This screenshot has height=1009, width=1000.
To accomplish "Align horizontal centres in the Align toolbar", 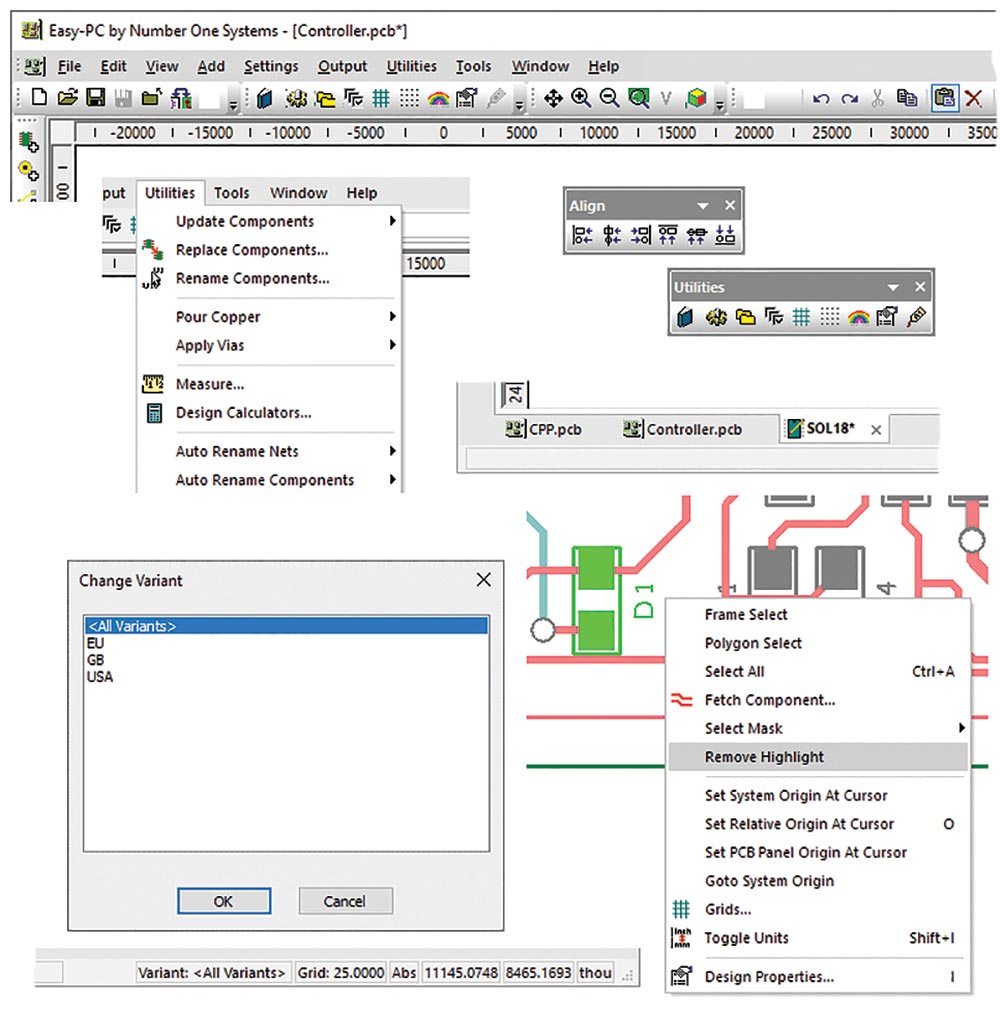I will (611, 236).
